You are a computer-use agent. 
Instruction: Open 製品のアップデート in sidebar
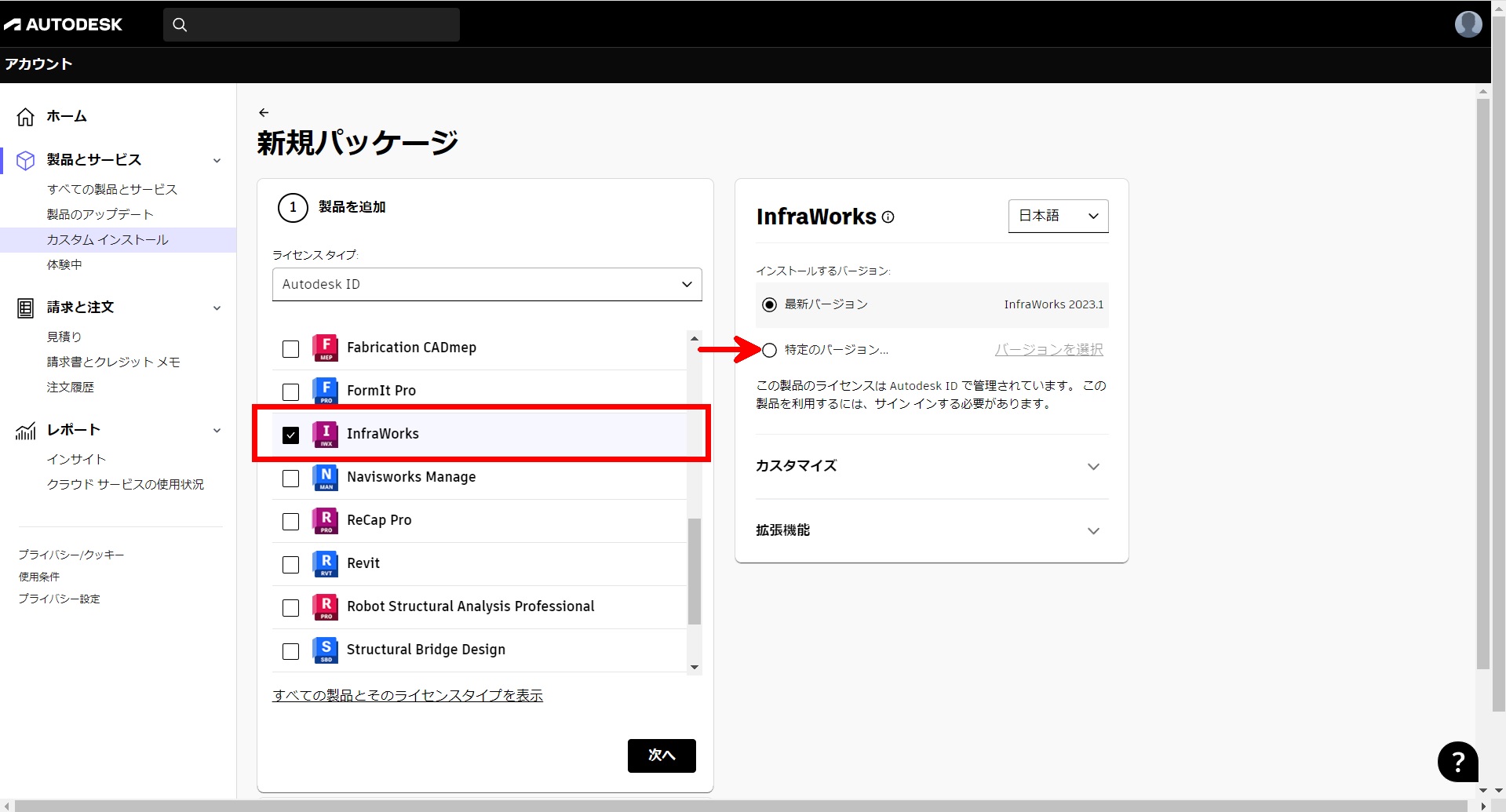[x=100, y=214]
